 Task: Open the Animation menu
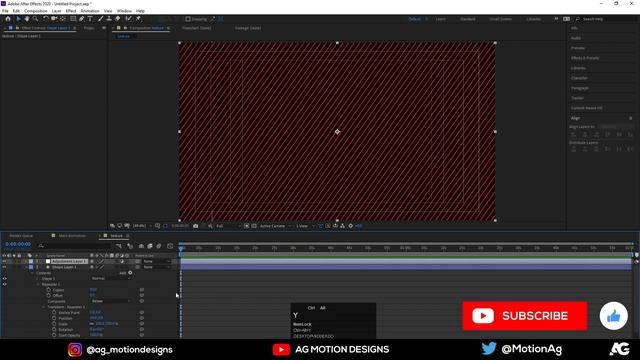pyautogui.click(x=90, y=11)
